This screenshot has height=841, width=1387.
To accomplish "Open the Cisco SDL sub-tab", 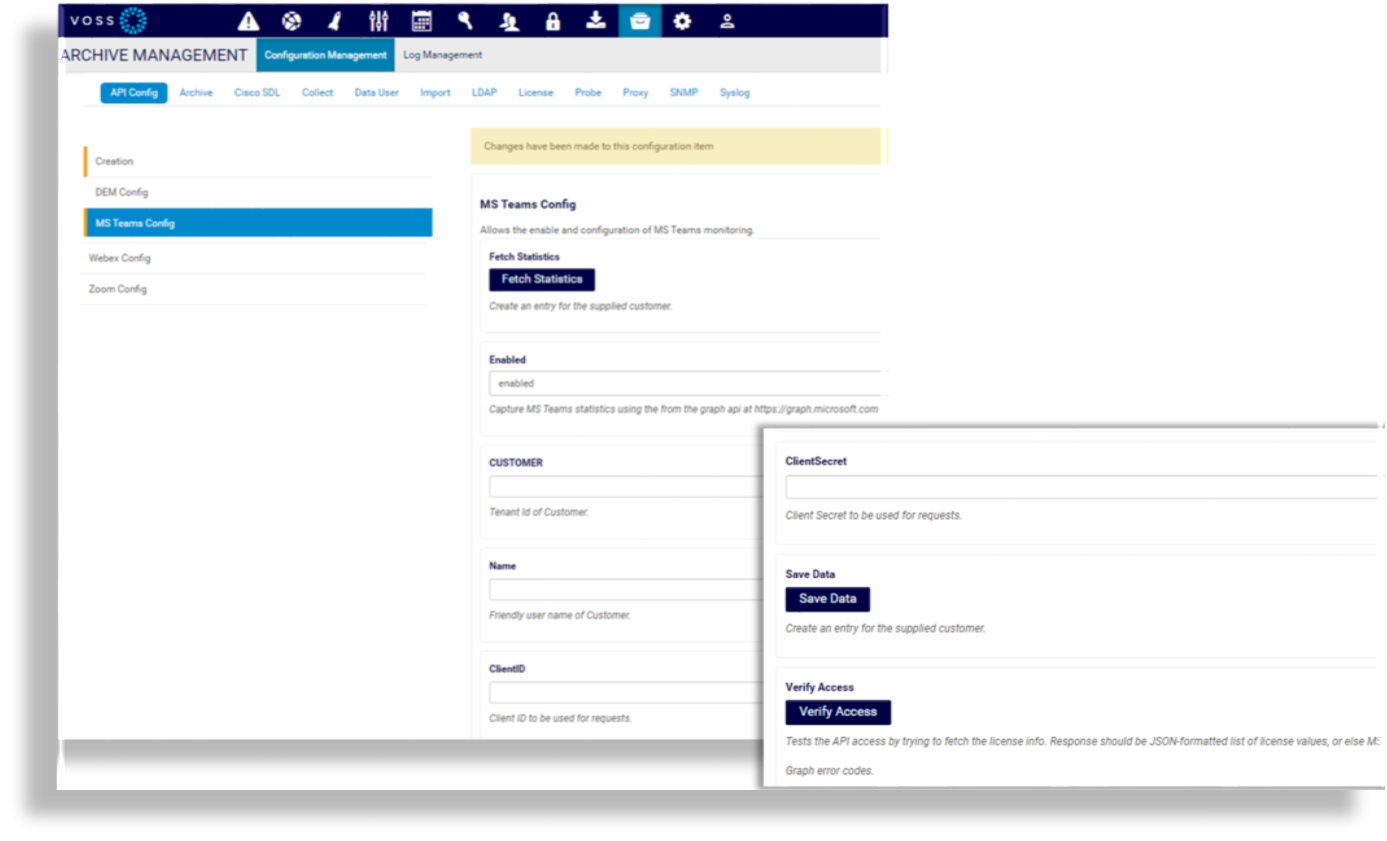I will [x=257, y=93].
